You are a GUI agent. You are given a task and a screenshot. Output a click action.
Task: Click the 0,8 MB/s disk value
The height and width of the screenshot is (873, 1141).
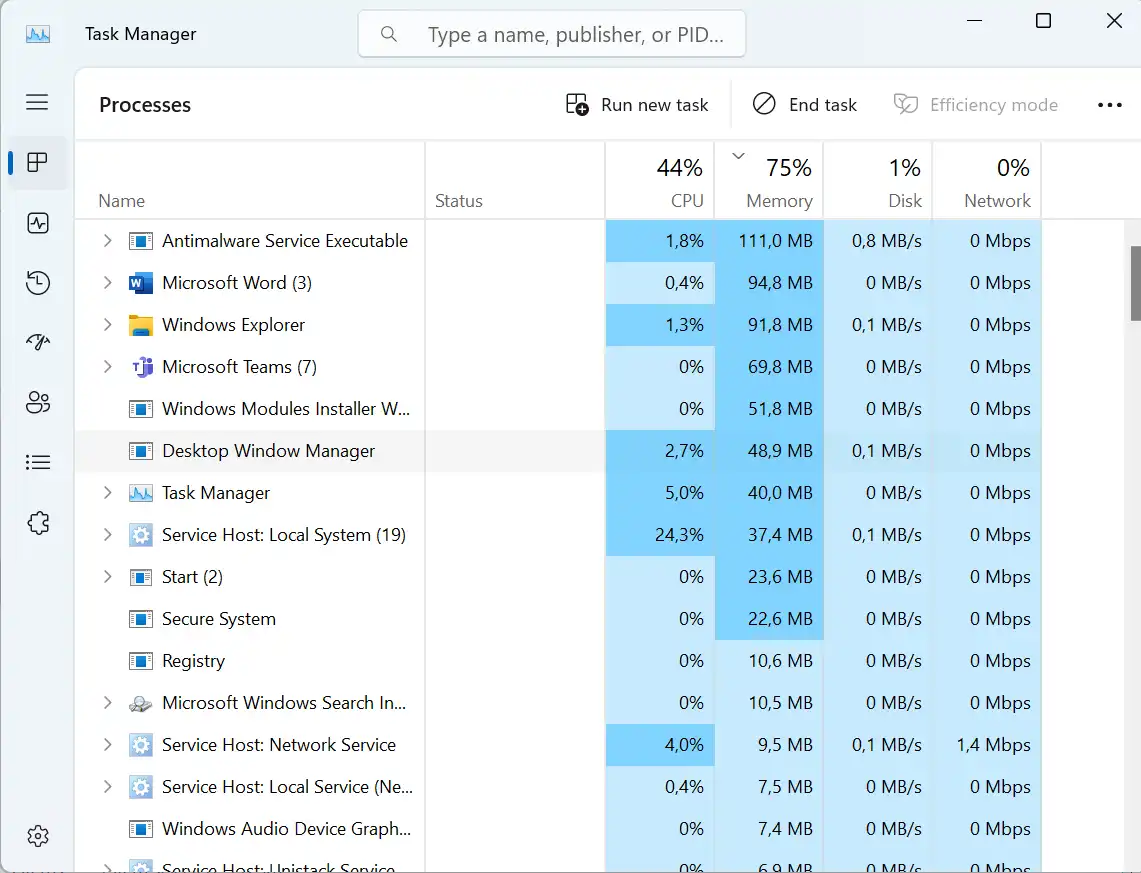pos(886,241)
